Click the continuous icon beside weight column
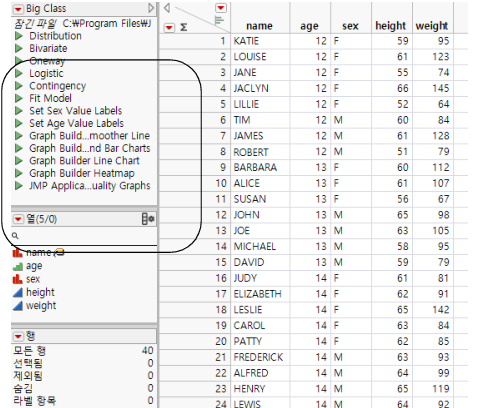The height and width of the screenshot is (408, 496). 18,305
